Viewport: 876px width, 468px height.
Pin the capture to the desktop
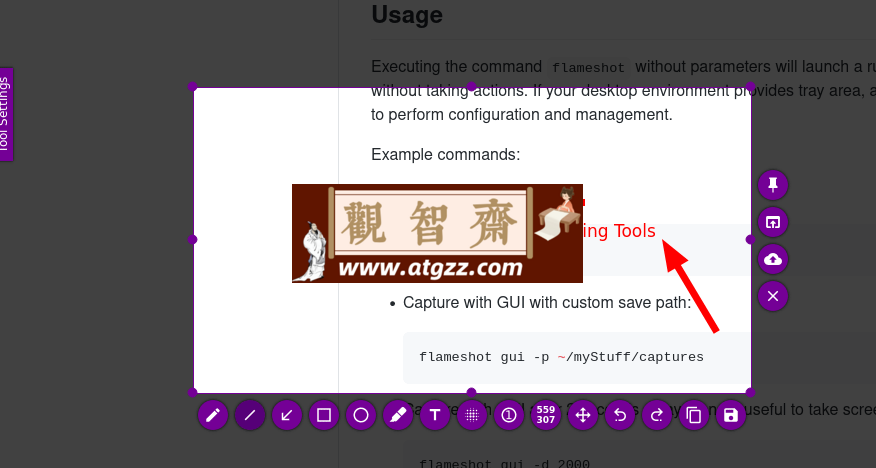pos(773,185)
